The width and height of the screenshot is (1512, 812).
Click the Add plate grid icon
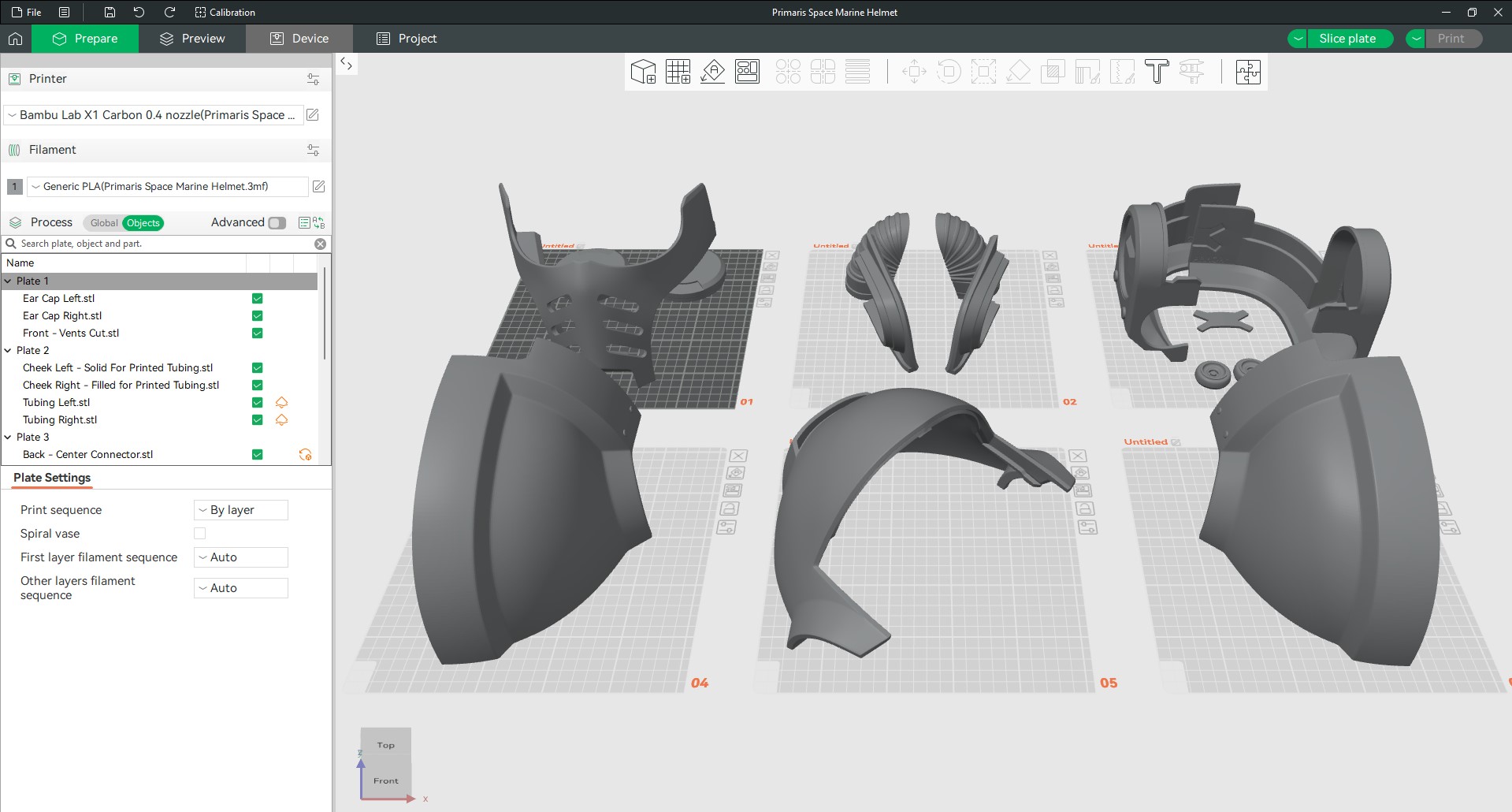(x=678, y=72)
